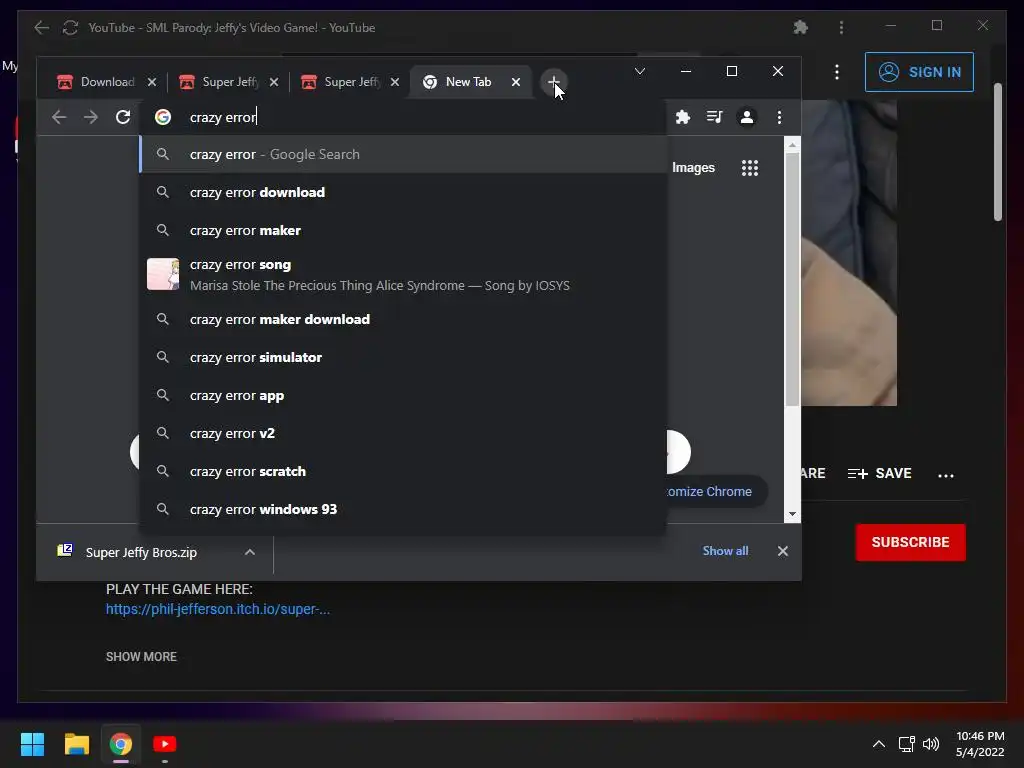Viewport: 1024px width, 768px height.
Task: Open the Chrome profile avatar
Action: (746, 117)
